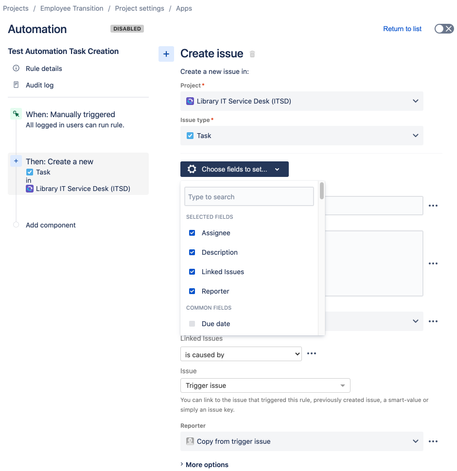Click the field list scrollbar thumb

(321, 191)
